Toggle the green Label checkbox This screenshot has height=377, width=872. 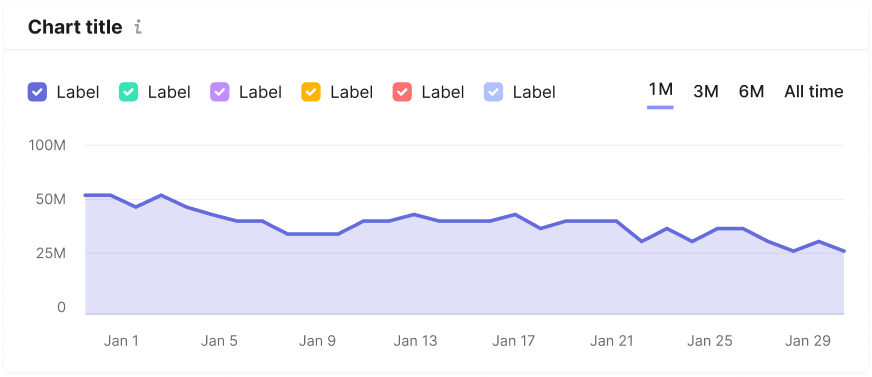(128, 92)
